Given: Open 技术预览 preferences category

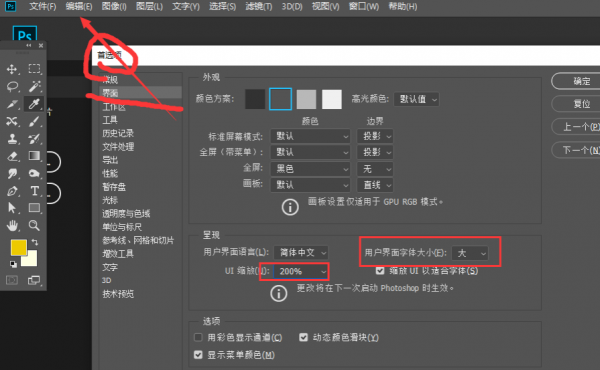Looking at the screenshot, I should click(x=118, y=294).
